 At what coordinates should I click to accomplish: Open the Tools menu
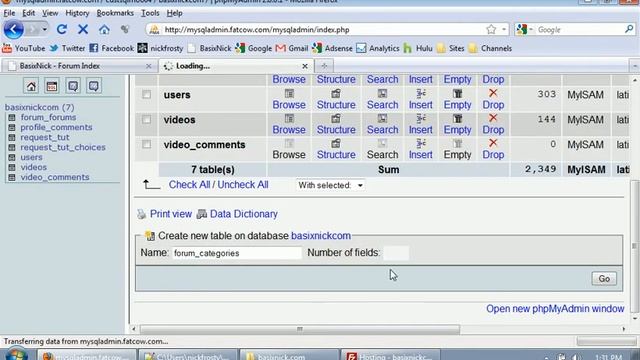pos(150,13)
